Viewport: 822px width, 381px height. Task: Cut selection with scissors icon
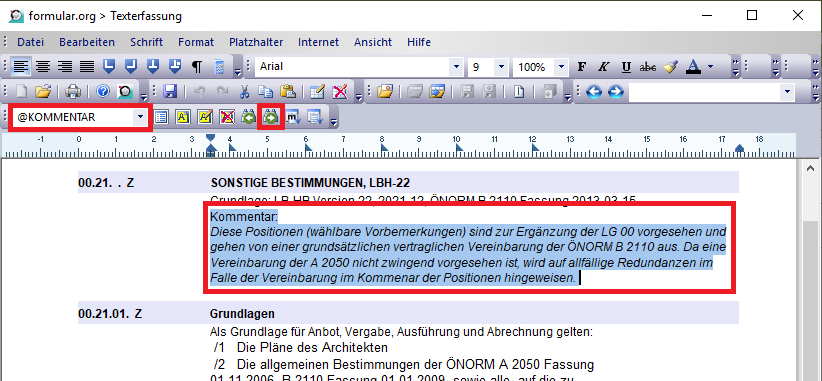point(244,92)
